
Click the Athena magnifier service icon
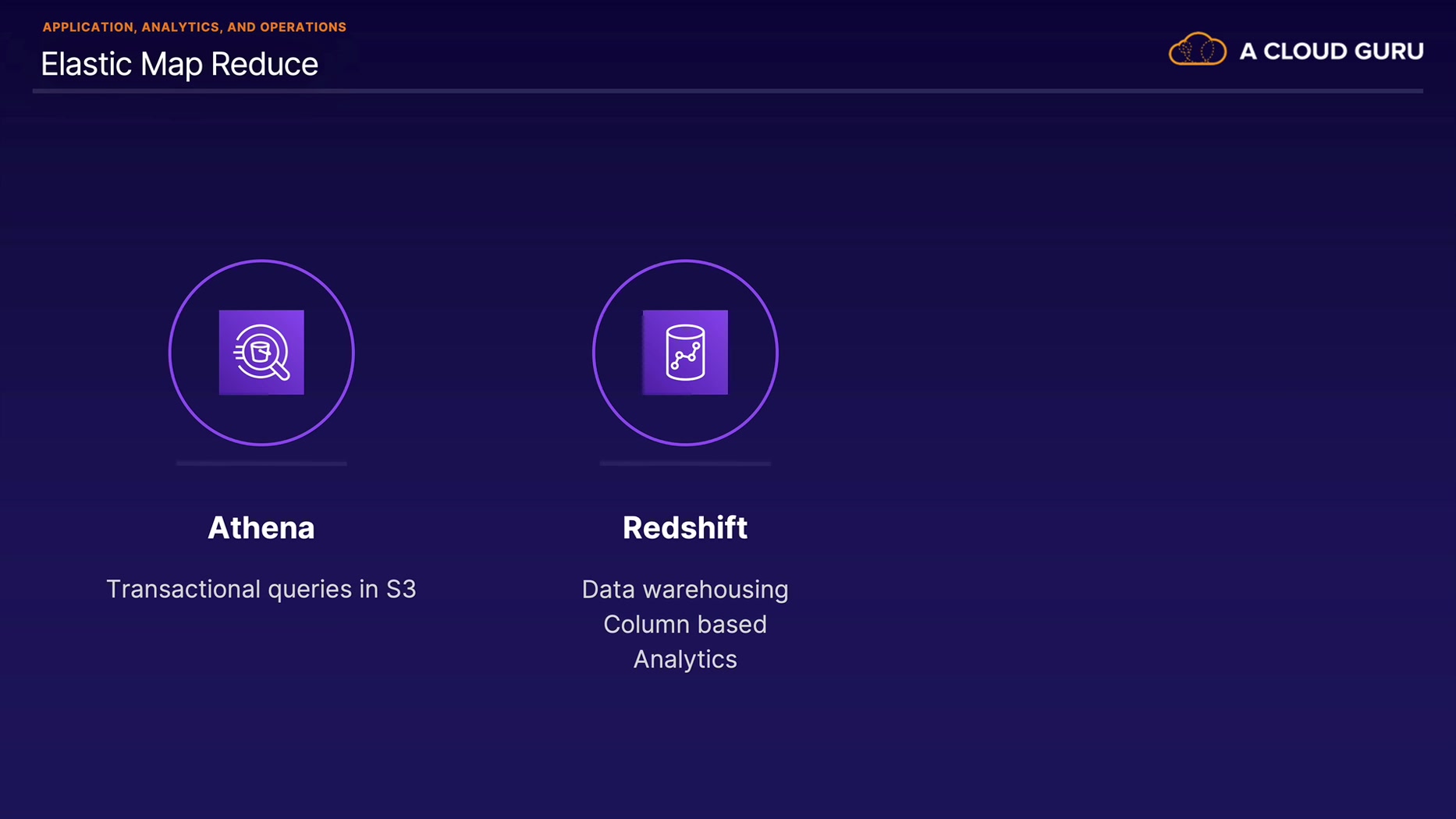261,353
